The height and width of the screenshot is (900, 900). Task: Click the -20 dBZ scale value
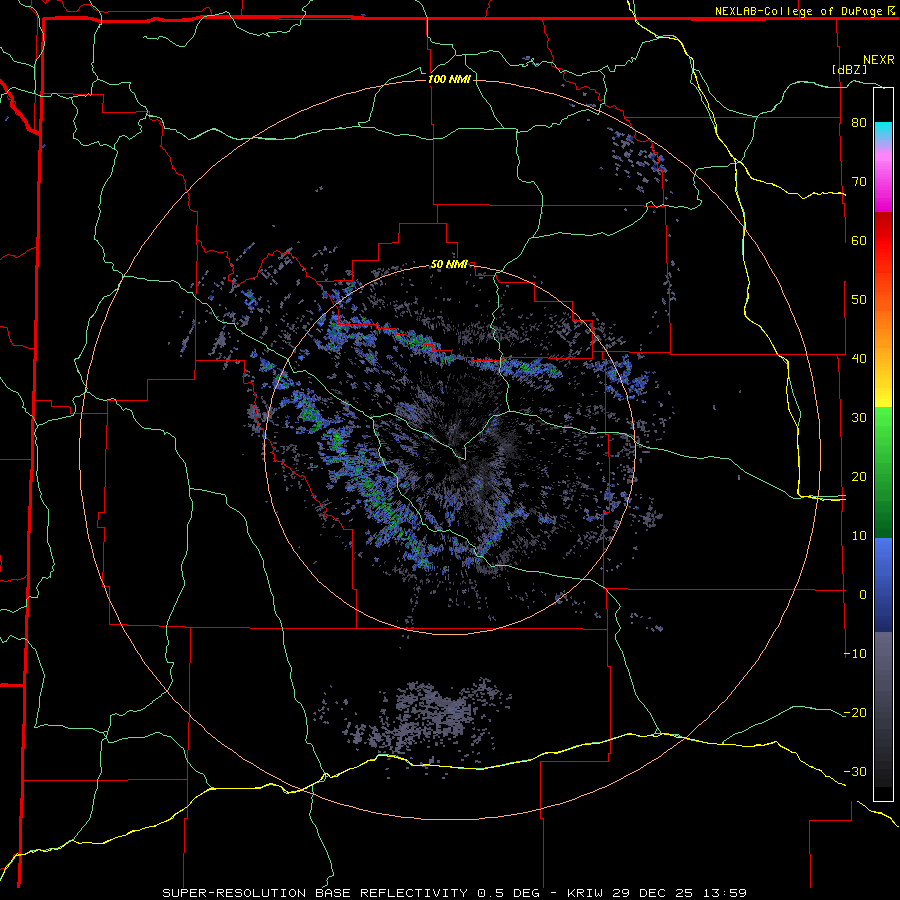pos(855,713)
